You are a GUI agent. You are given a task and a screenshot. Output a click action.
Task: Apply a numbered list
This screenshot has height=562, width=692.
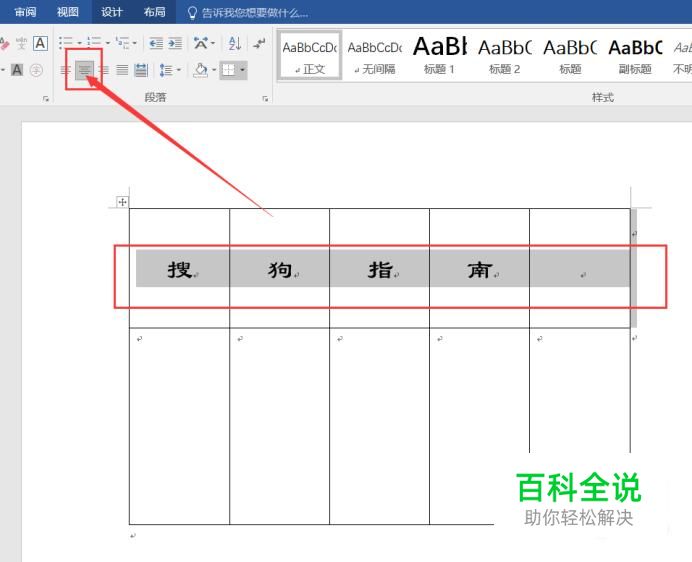point(94,43)
